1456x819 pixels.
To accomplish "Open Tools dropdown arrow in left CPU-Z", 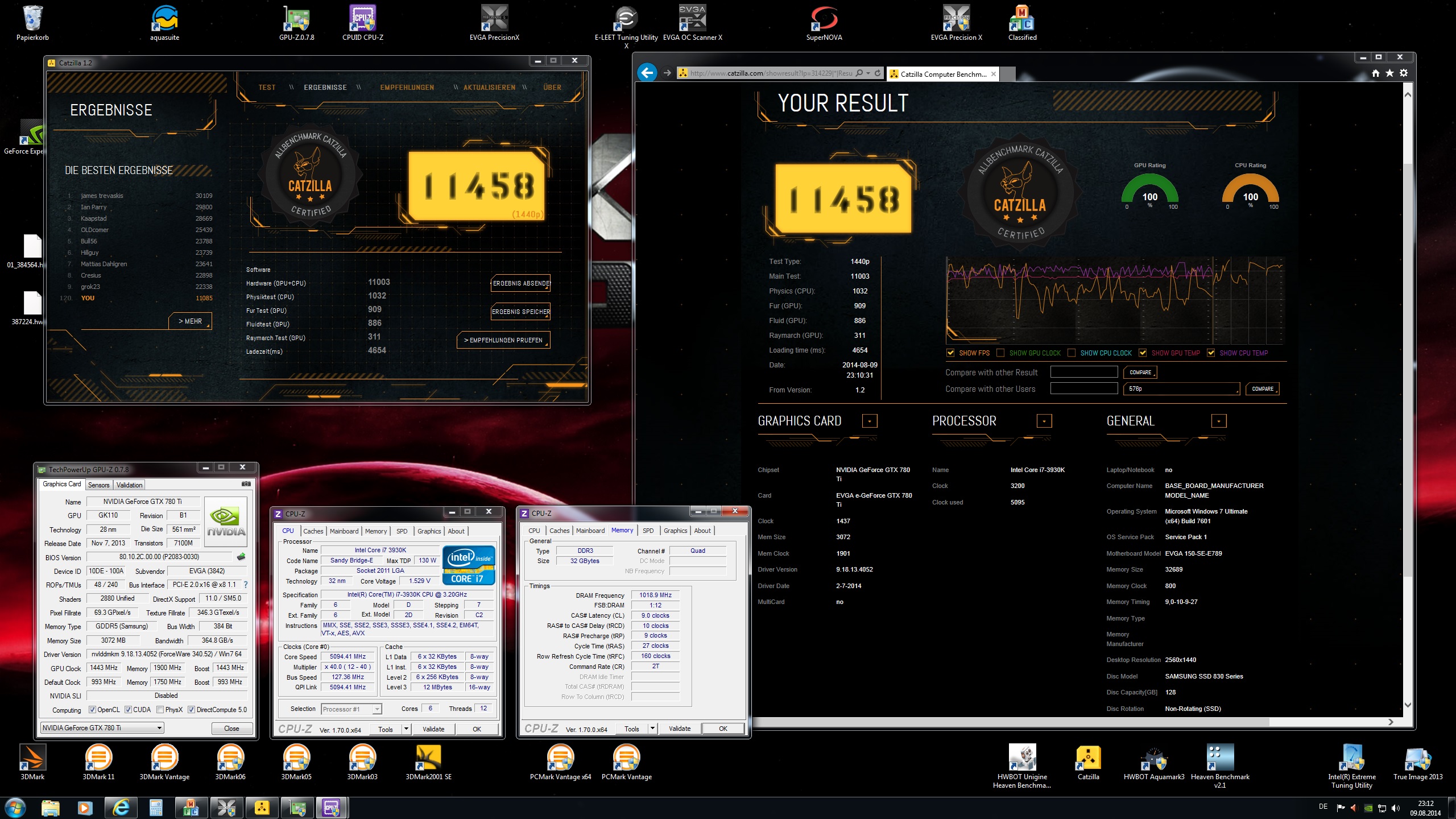I will [406, 729].
